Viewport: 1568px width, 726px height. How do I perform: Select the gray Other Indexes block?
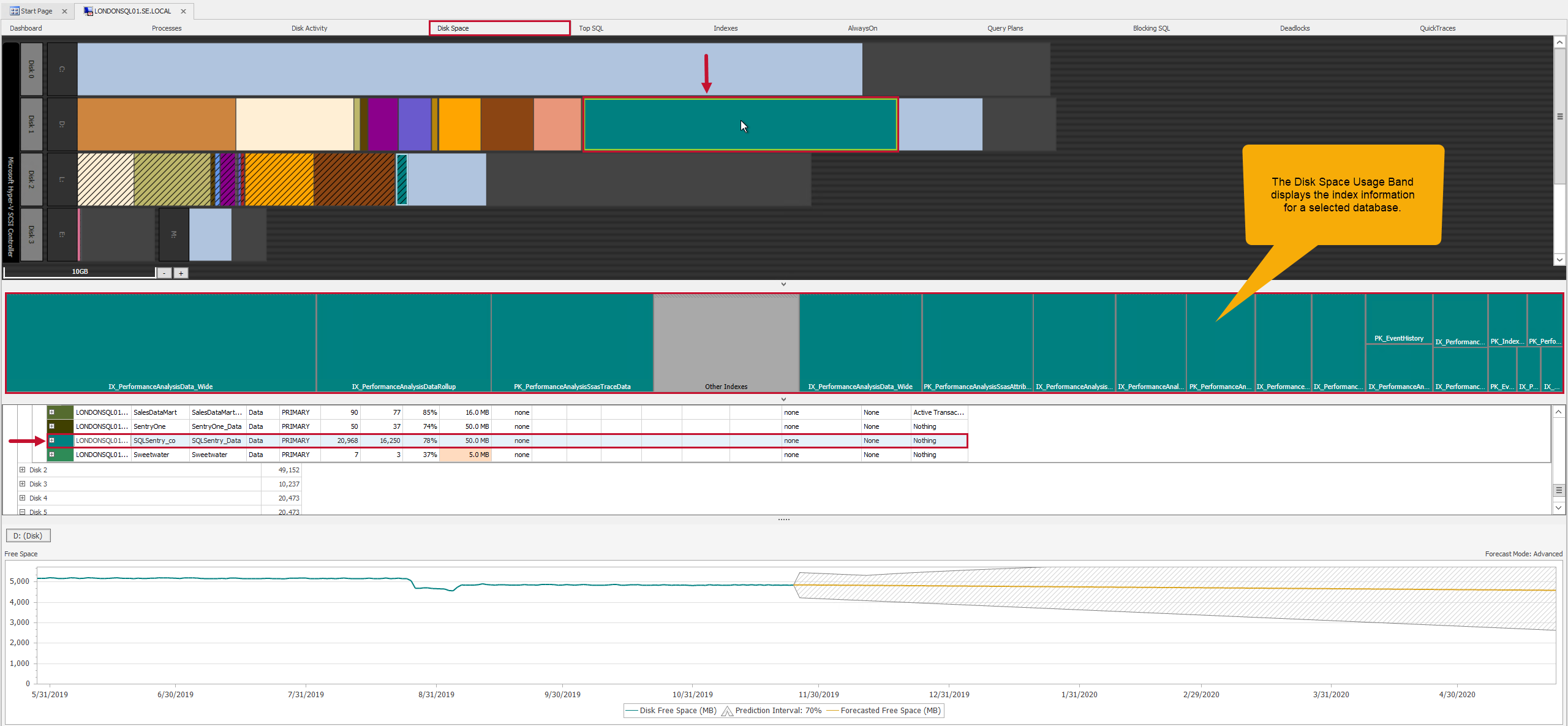point(726,343)
